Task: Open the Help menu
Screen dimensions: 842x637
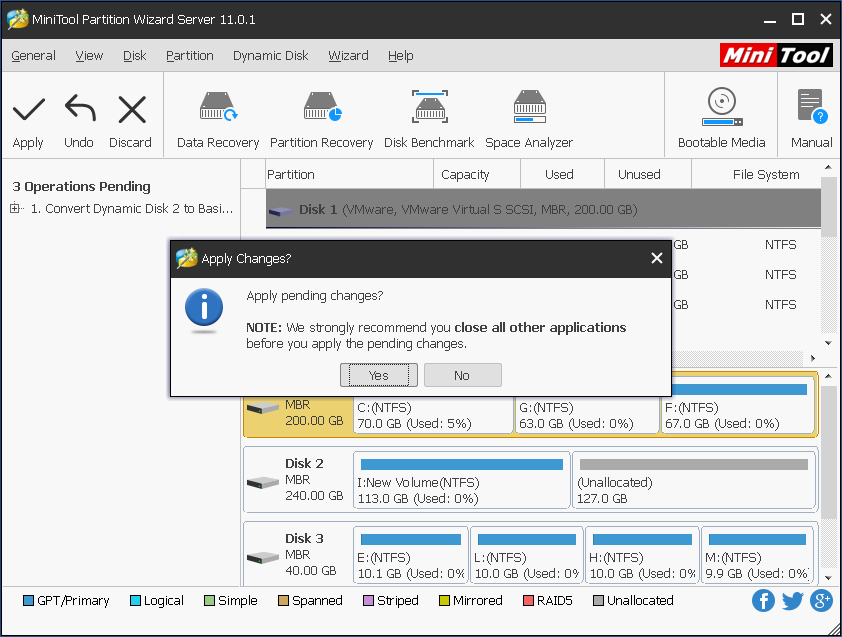Action: click(x=401, y=55)
